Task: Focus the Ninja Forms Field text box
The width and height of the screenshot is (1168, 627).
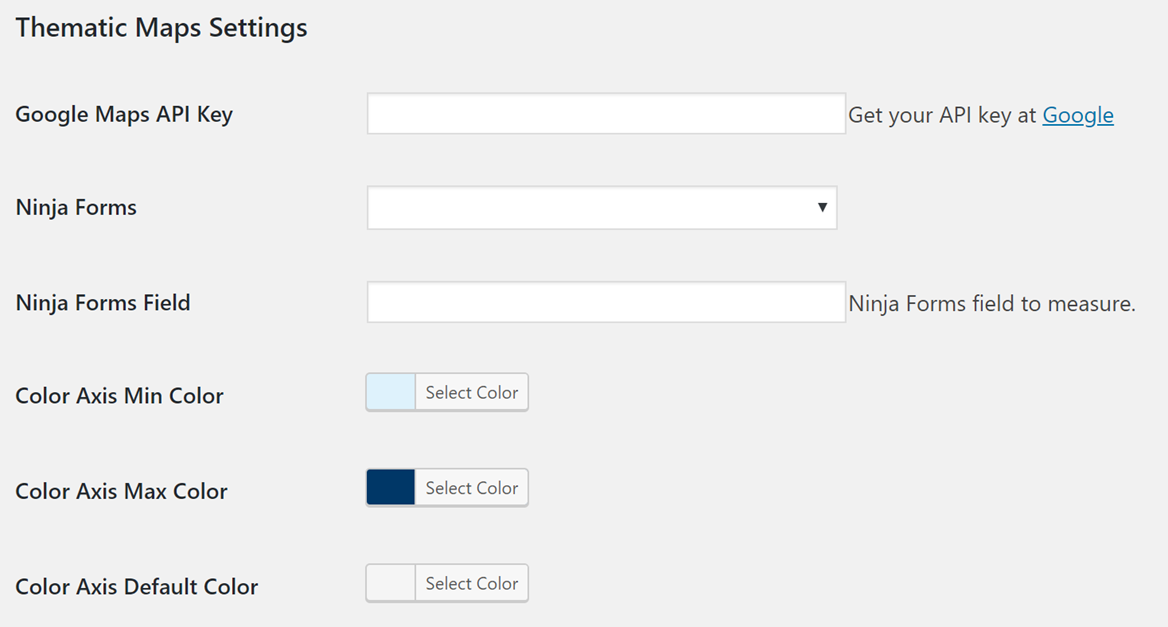Action: point(606,302)
